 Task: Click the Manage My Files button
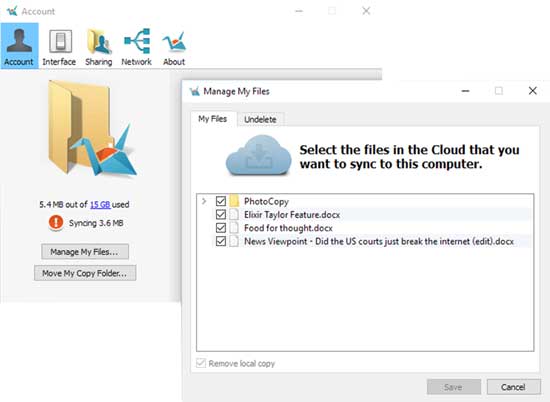pyautogui.click(x=85, y=252)
